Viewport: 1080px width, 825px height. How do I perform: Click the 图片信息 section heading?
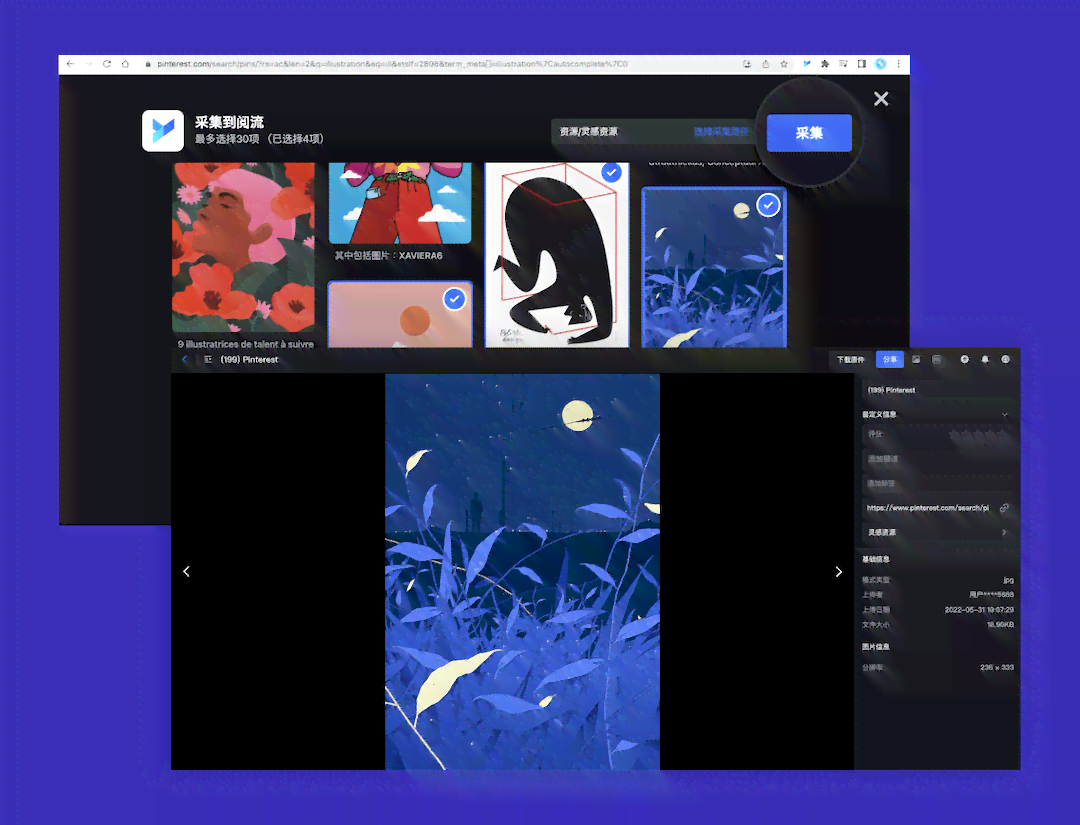pyautogui.click(x=875, y=647)
